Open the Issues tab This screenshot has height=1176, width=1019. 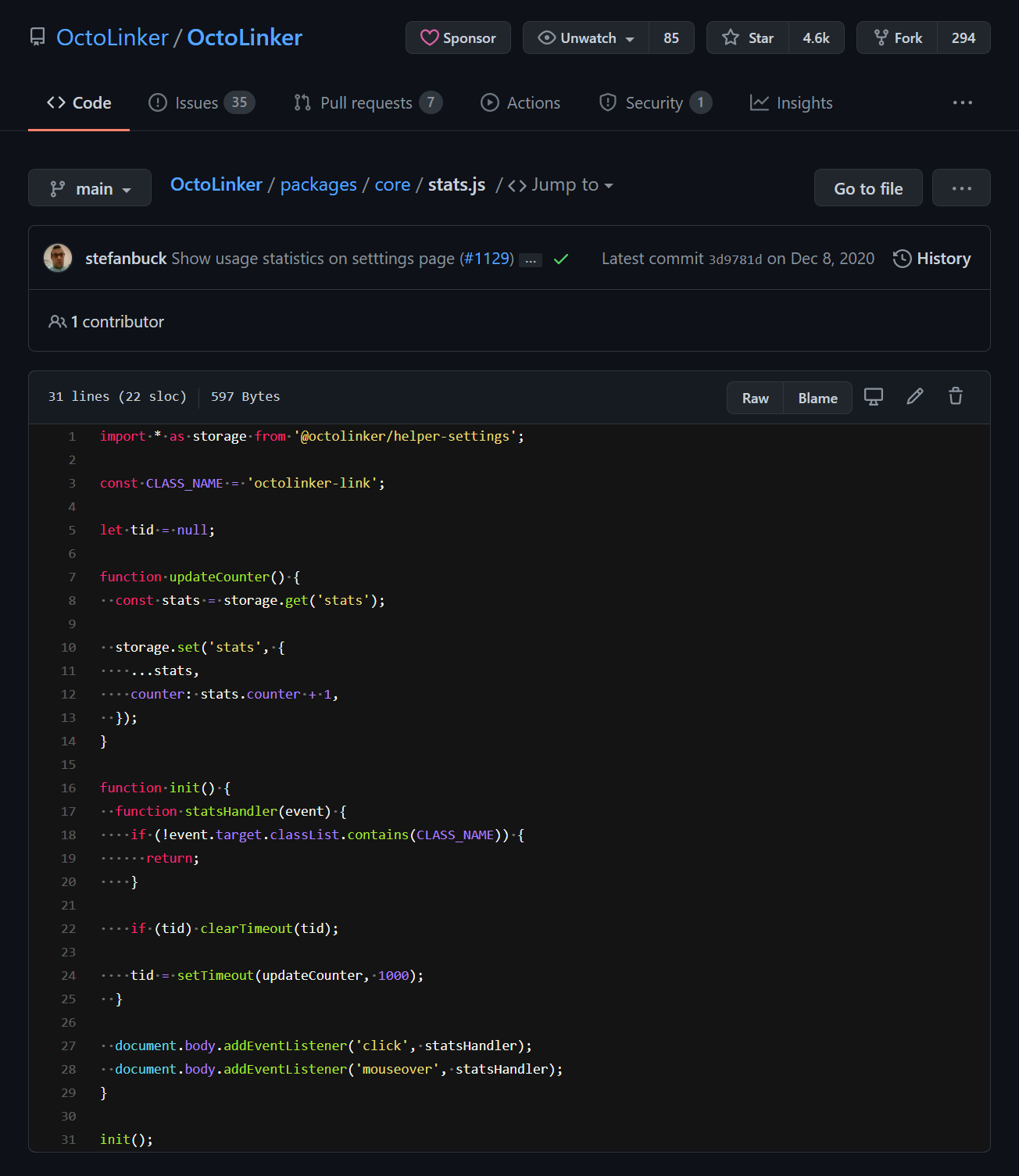pos(202,102)
